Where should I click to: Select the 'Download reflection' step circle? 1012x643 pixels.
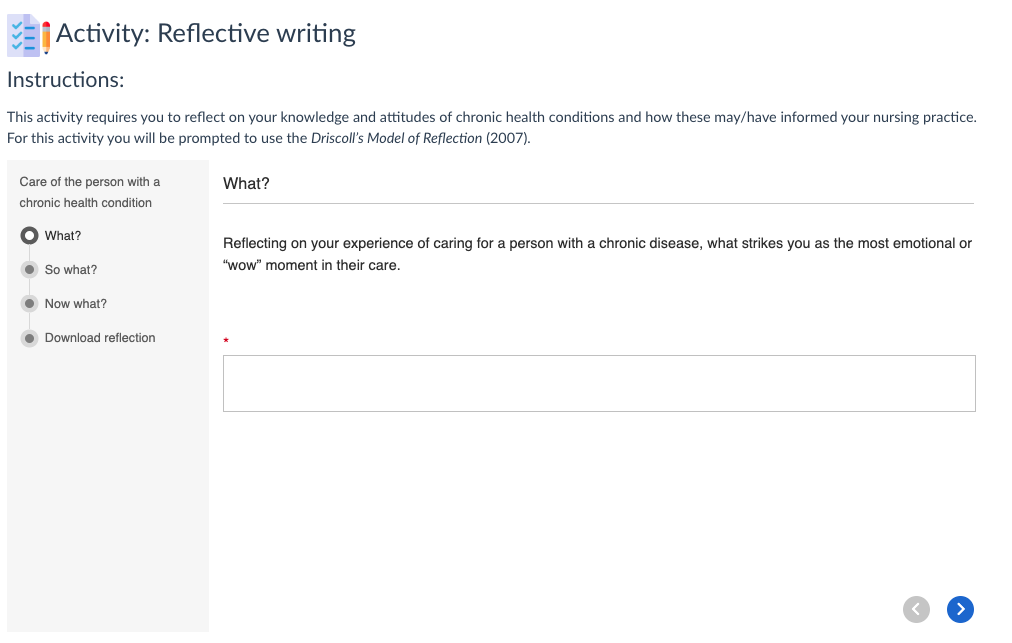pyautogui.click(x=29, y=338)
